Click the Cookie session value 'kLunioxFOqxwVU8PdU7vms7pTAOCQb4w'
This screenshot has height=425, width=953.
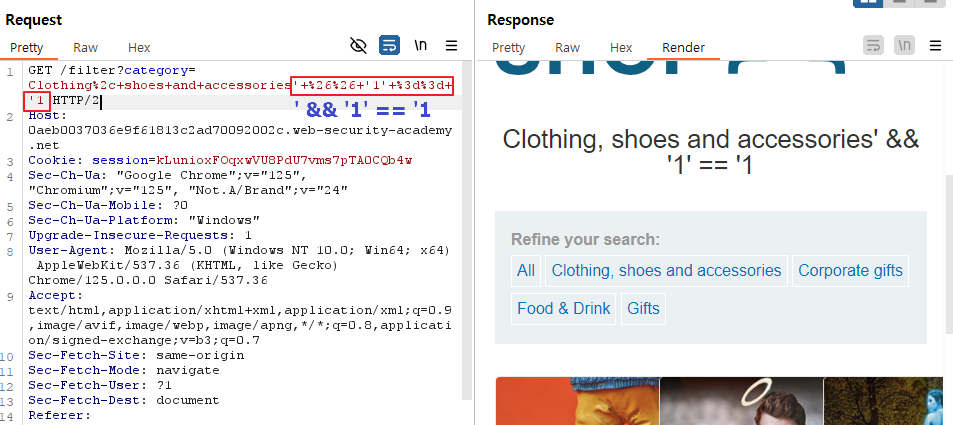click(x=284, y=161)
